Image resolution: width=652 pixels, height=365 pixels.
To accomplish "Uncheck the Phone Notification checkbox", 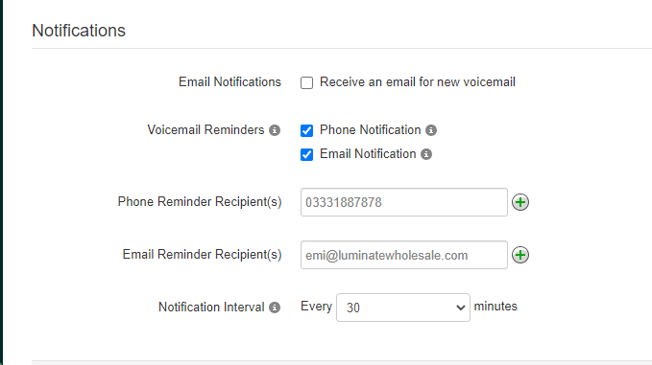I will [x=307, y=131].
